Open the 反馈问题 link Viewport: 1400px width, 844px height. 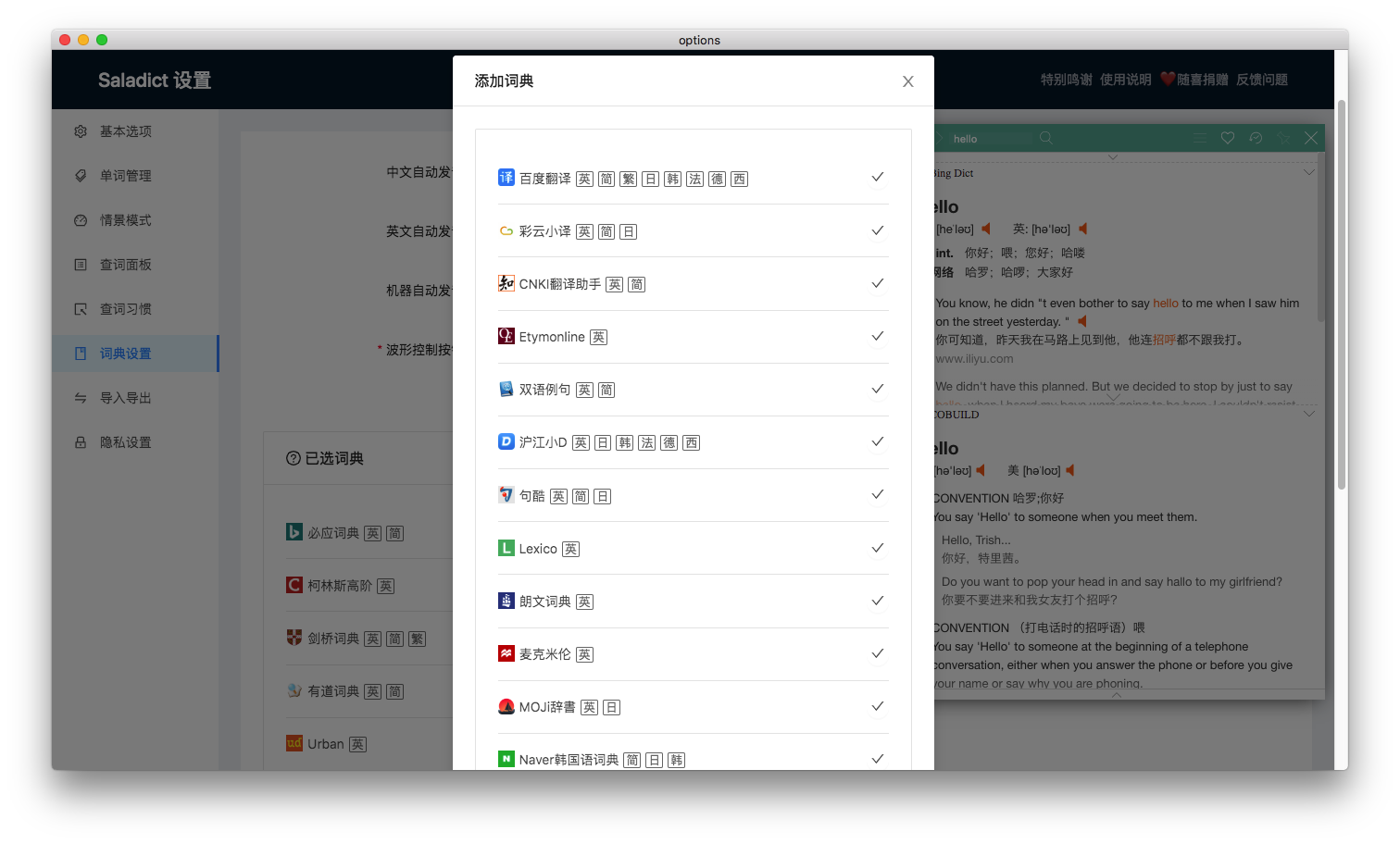(1262, 80)
